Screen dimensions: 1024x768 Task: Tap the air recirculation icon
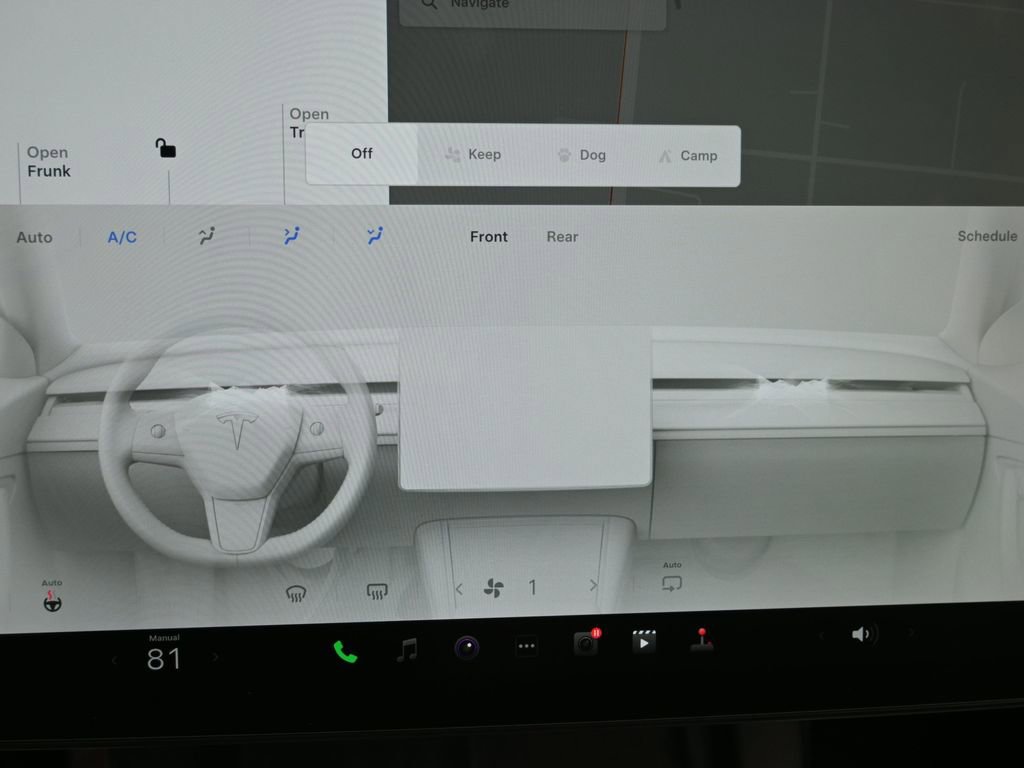click(x=671, y=584)
